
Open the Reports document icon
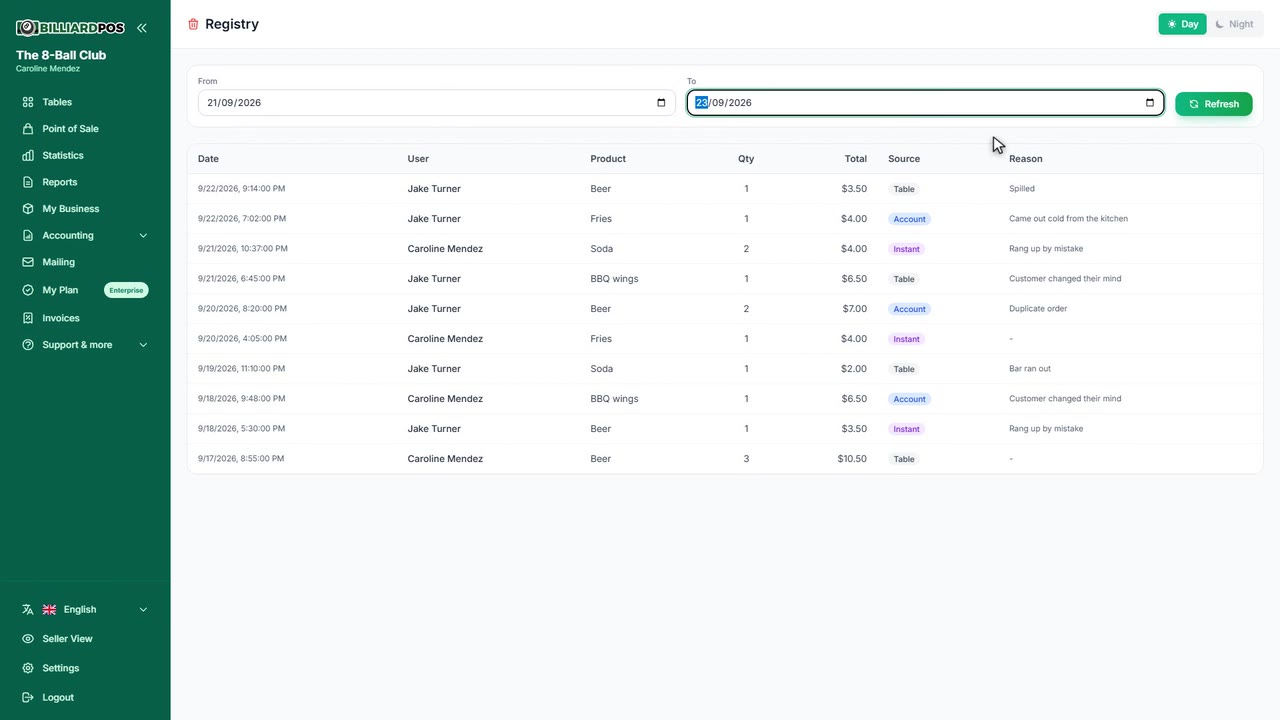tap(28, 182)
